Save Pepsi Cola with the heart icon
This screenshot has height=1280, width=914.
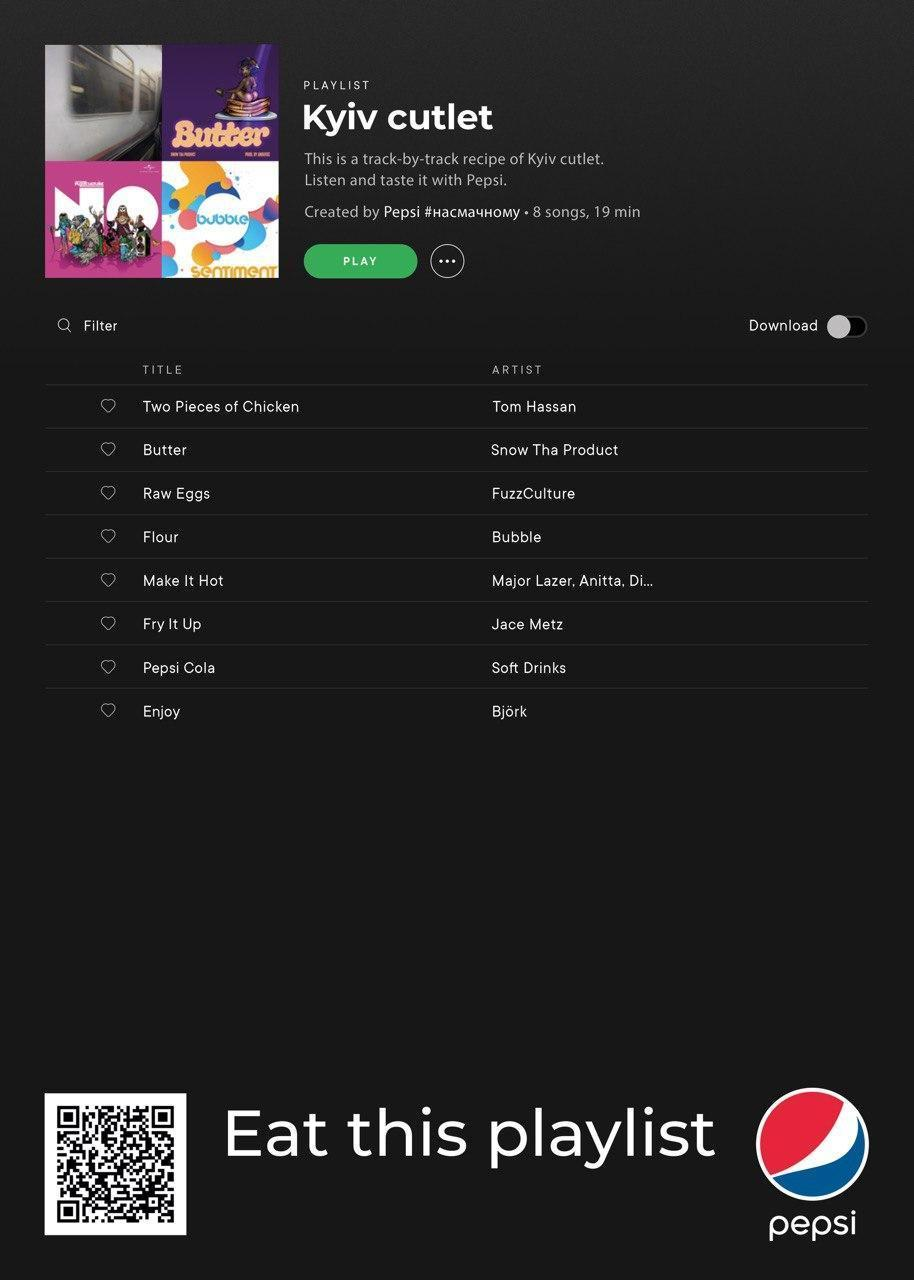pos(108,667)
